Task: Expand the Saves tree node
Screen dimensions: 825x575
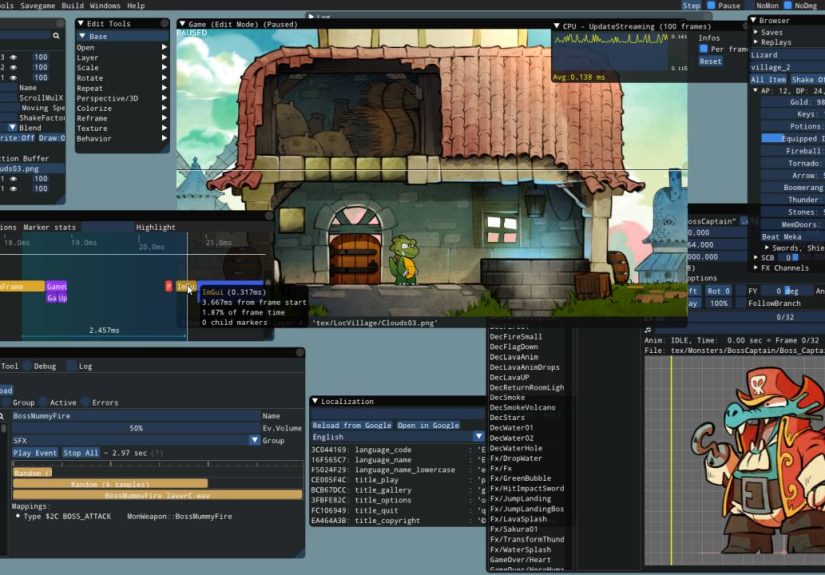Action: click(x=756, y=32)
